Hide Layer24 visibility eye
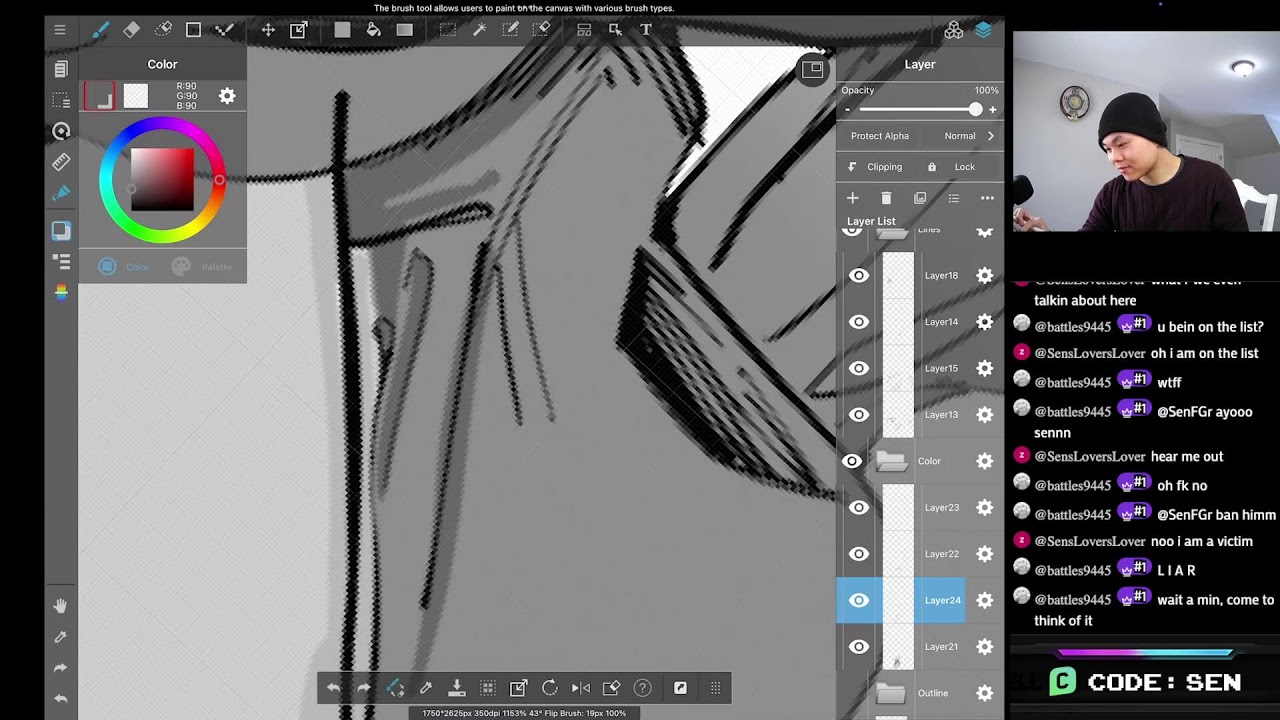The image size is (1280, 720). click(859, 600)
